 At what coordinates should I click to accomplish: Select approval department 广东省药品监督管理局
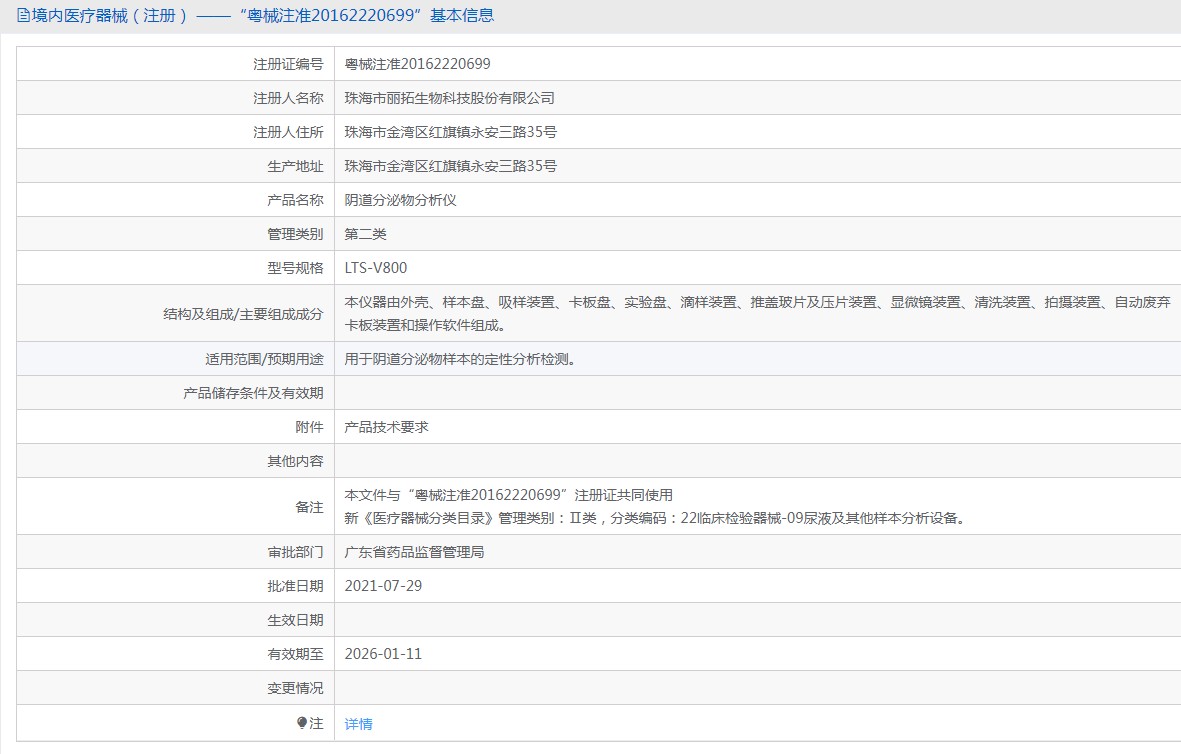[x=414, y=552]
